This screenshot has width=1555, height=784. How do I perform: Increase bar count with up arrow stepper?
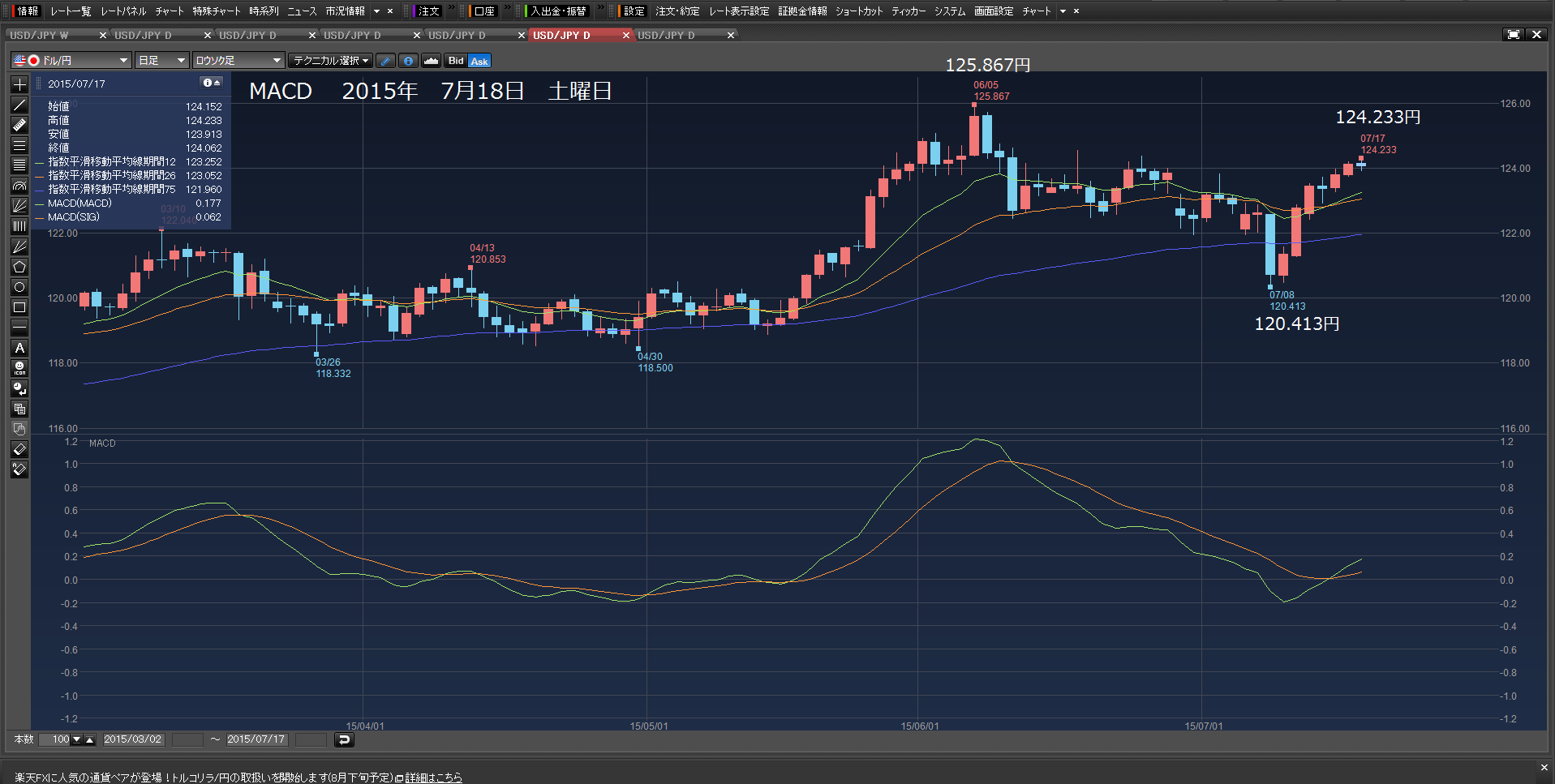(x=90, y=739)
